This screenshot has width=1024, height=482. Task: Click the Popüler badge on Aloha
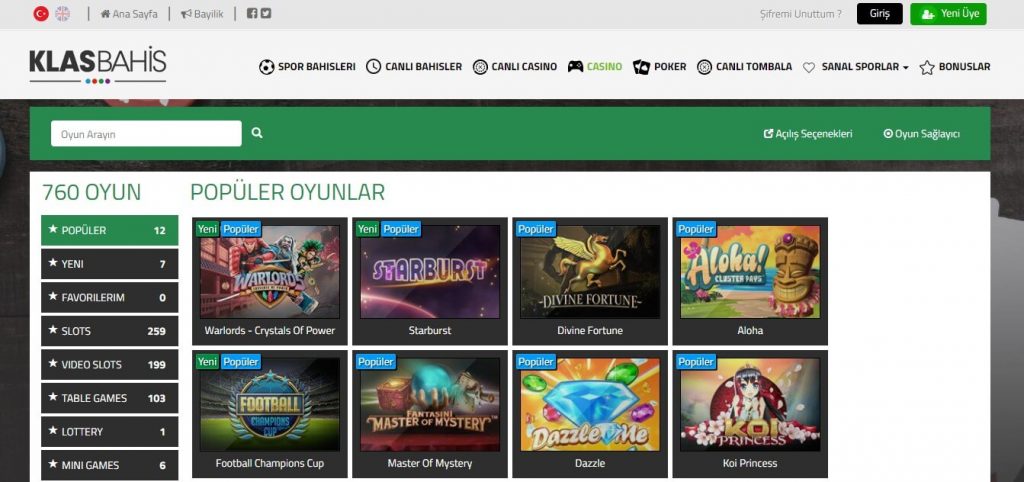click(696, 229)
